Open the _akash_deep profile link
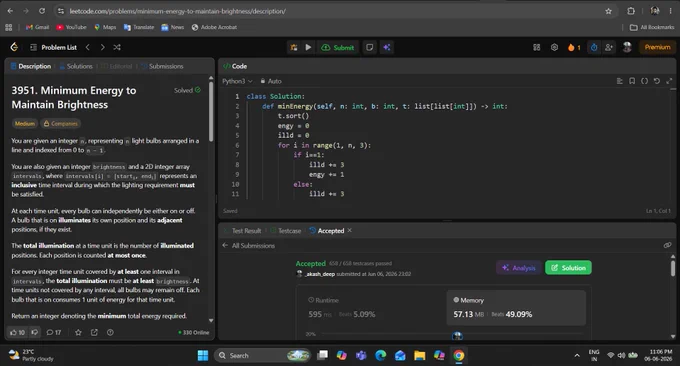Viewport: 680px width, 366px height. pyautogui.click(x=320, y=274)
